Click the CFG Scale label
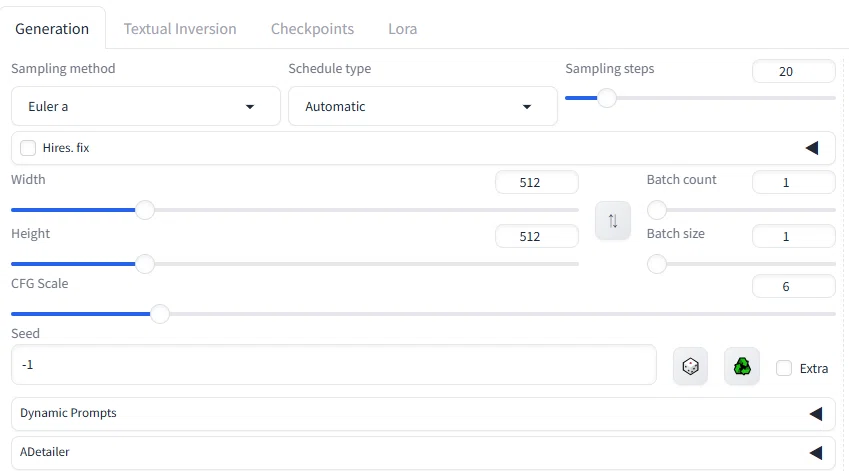The image size is (849, 471). (x=40, y=284)
